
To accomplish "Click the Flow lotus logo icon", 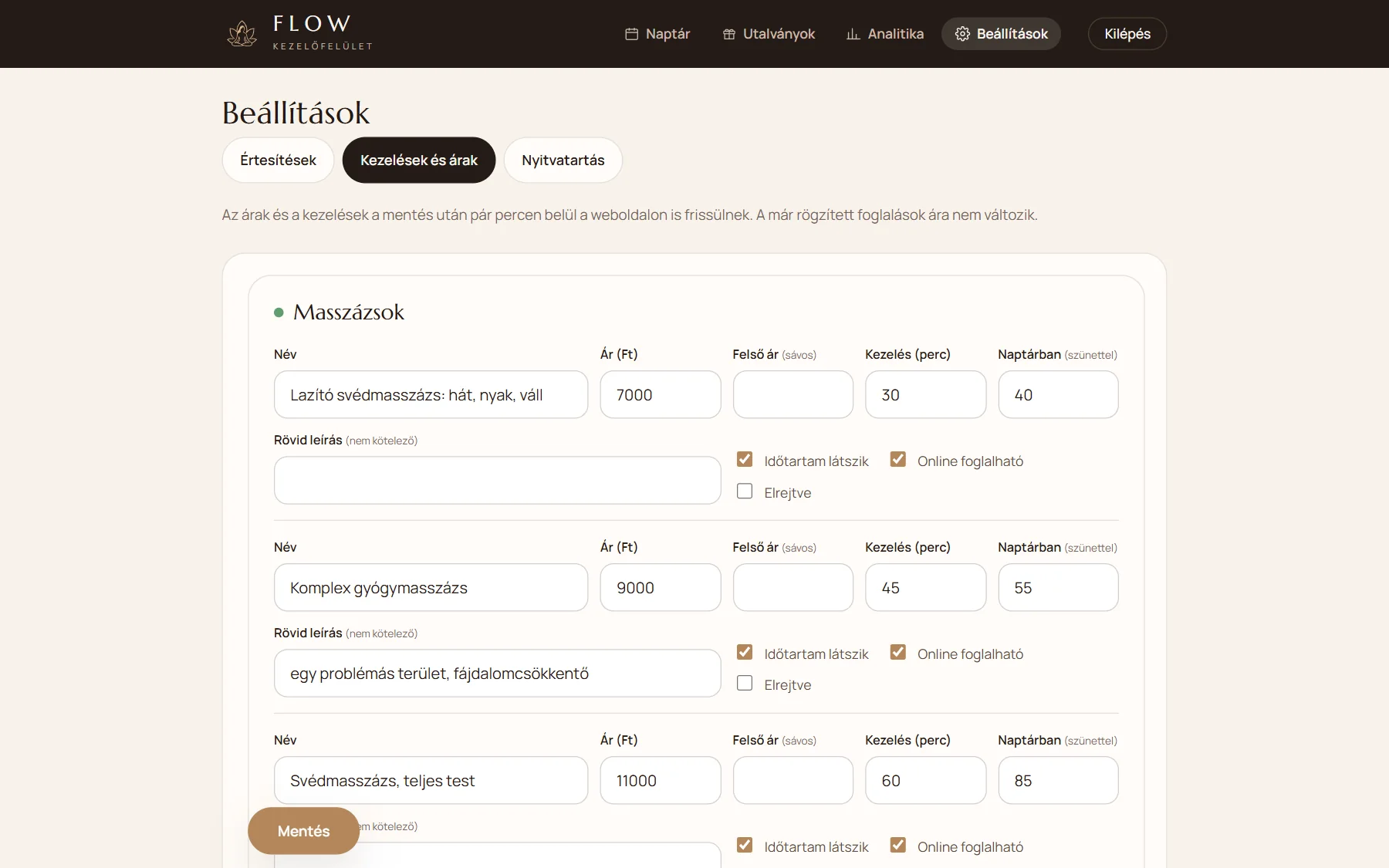I will pos(242,34).
